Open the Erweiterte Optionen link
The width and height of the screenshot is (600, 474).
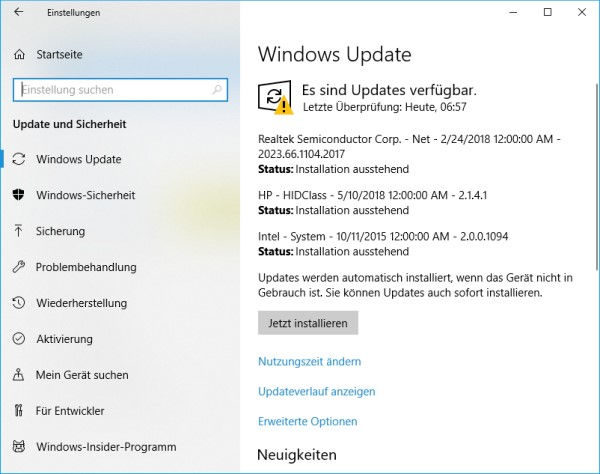click(x=308, y=421)
